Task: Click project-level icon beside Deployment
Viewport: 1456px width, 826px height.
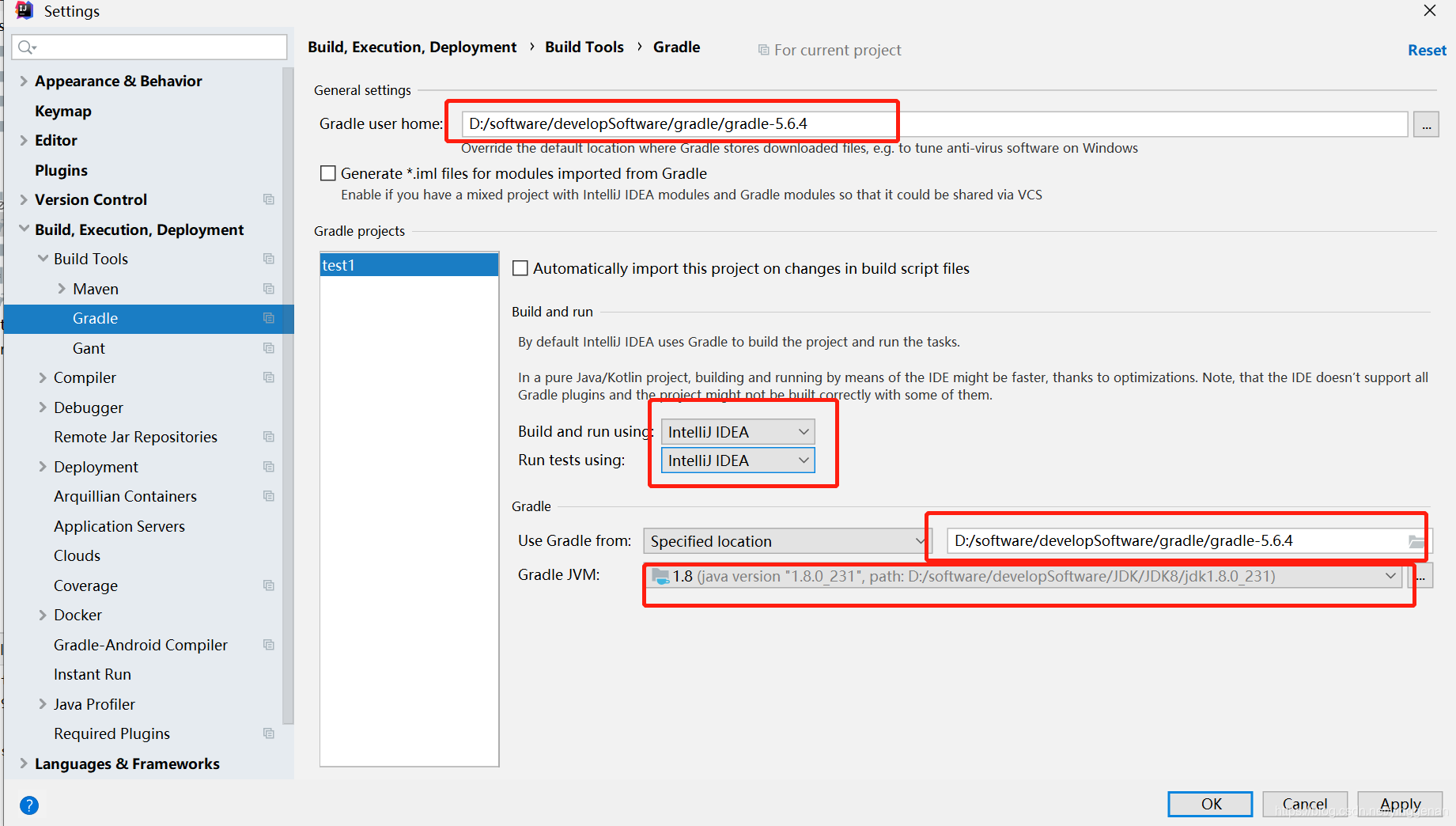Action: tap(269, 467)
